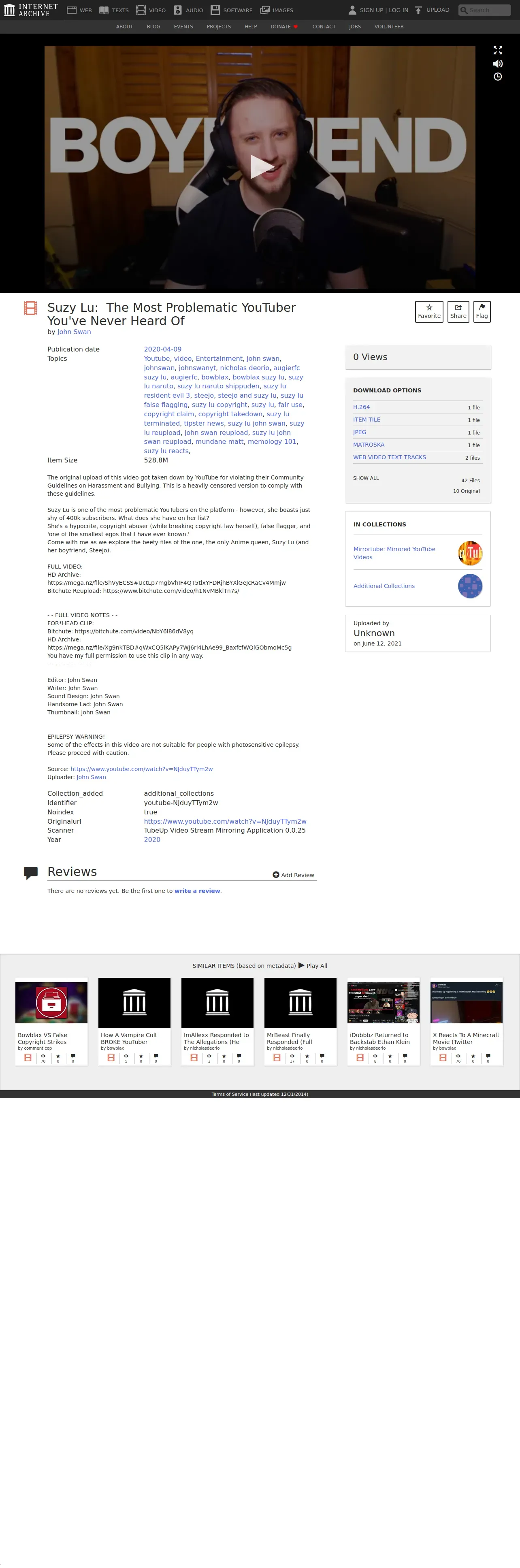Open the Internet Archive home logo

tap(30, 10)
